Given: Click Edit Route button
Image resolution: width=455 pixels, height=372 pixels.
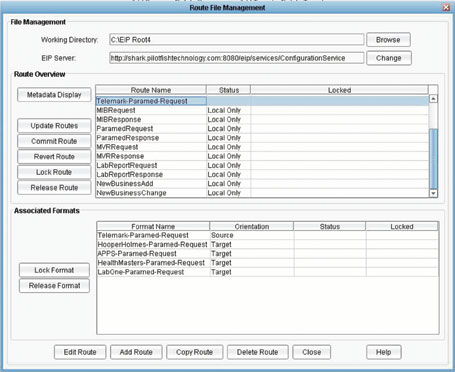Looking at the screenshot, I should (x=80, y=352).
